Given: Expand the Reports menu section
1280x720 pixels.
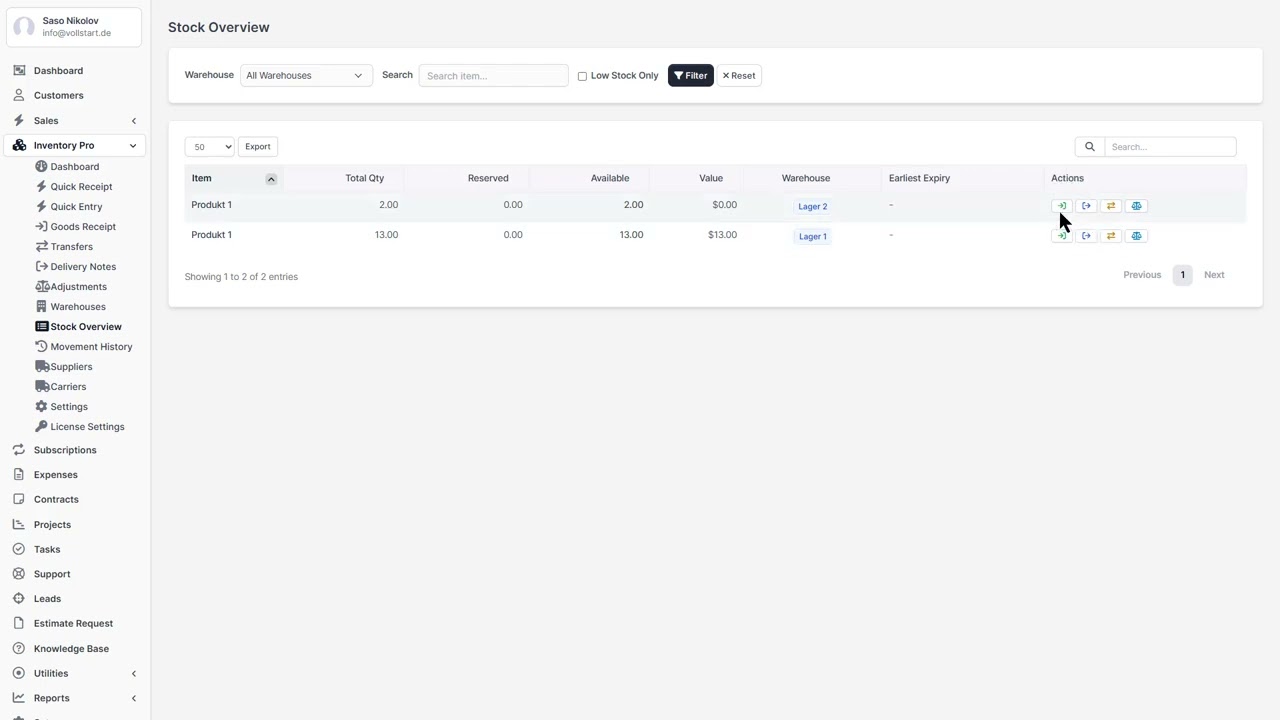Looking at the screenshot, I should pyautogui.click(x=134, y=698).
